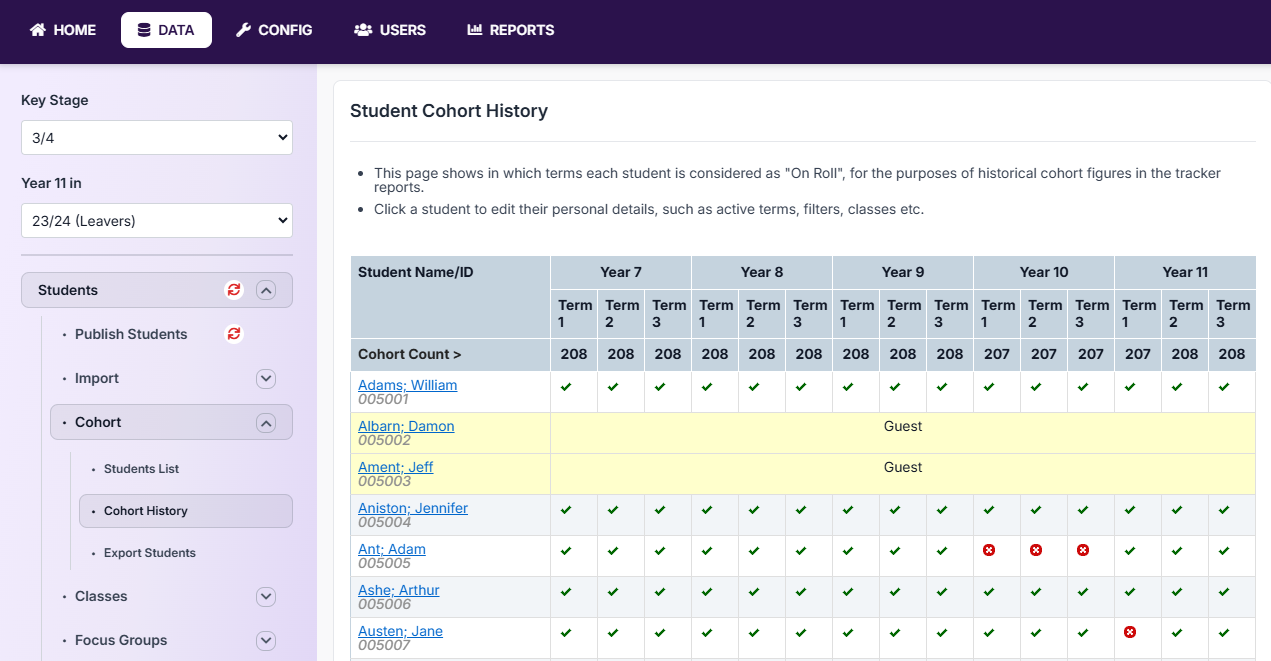Open Aniston; Jennifer's student details link
Screen dimensions: 1271x661
[413, 508]
